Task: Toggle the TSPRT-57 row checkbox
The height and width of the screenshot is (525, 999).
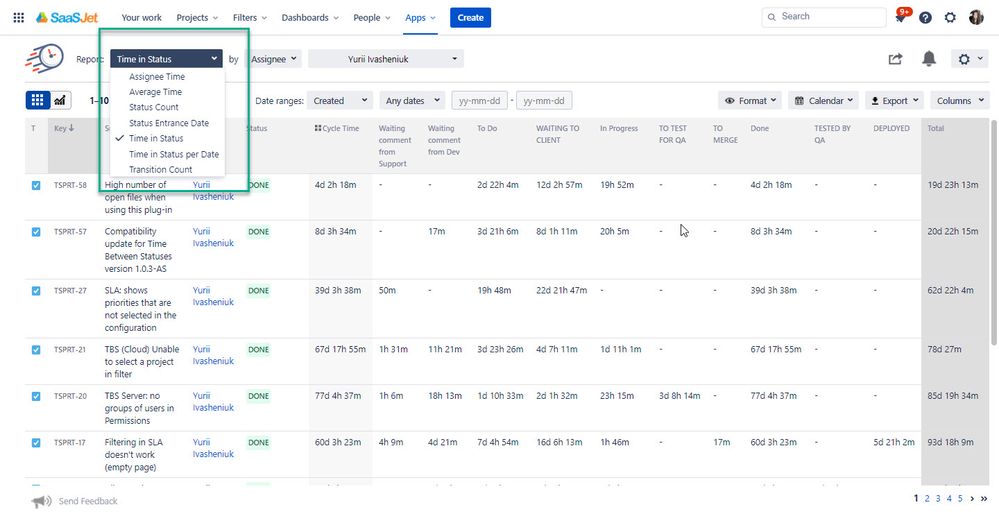Action: [36, 232]
